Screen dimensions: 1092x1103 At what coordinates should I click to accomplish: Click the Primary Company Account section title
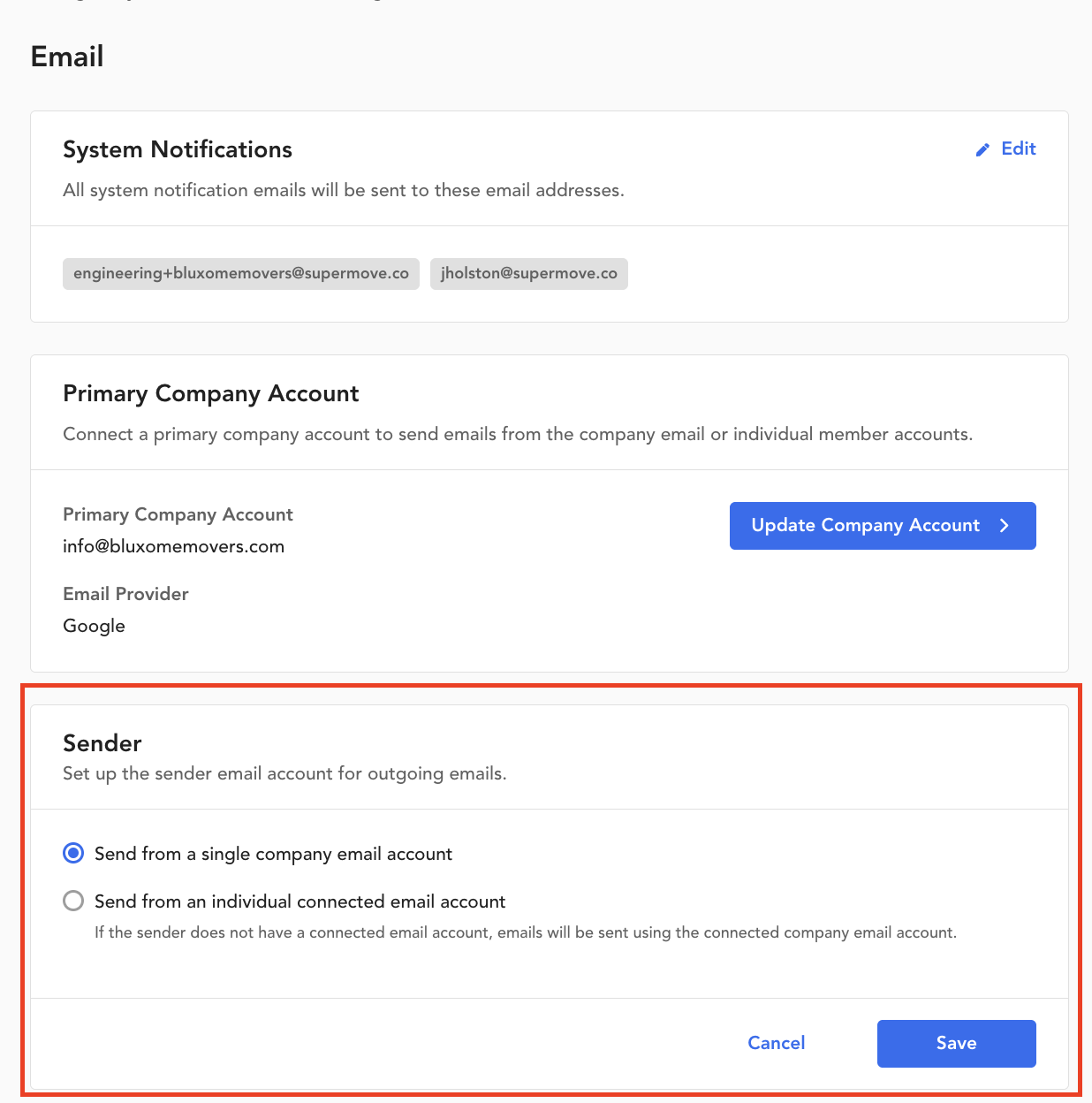pyautogui.click(x=211, y=393)
